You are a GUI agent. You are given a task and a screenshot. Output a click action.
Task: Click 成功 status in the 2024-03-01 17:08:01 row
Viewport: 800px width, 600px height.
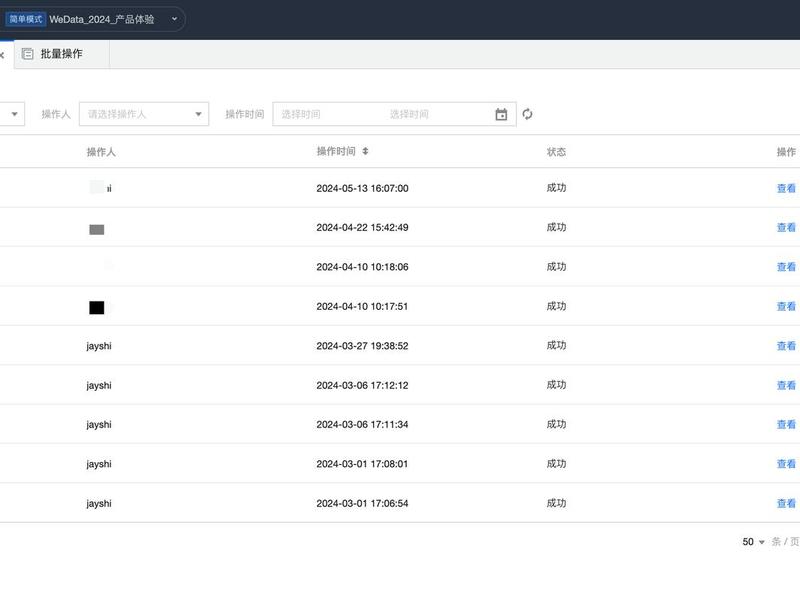coord(556,463)
